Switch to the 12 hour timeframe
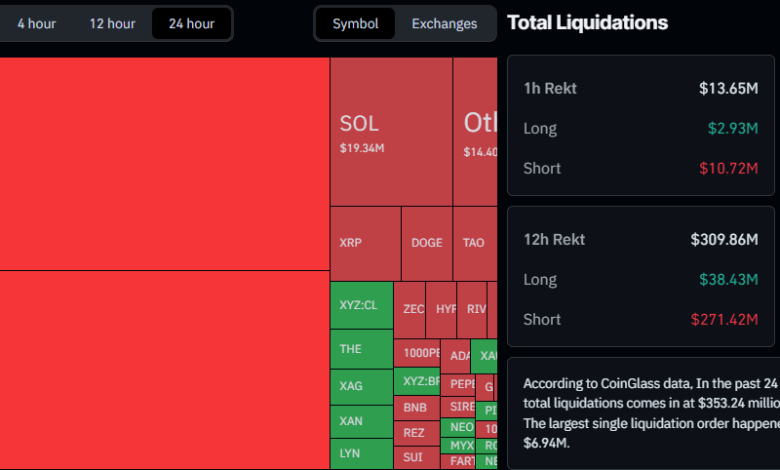Screen dimensions: 780x470 pos(112,24)
